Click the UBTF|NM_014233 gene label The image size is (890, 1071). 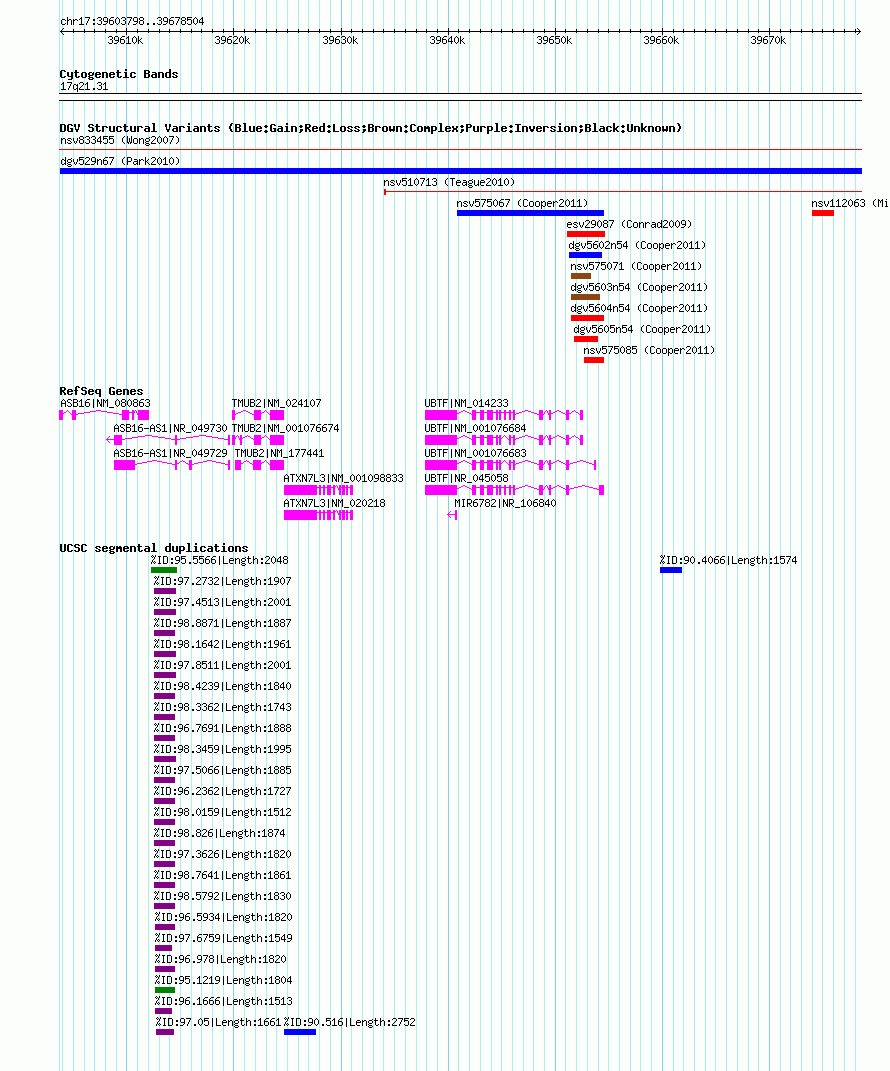point(467,404)
